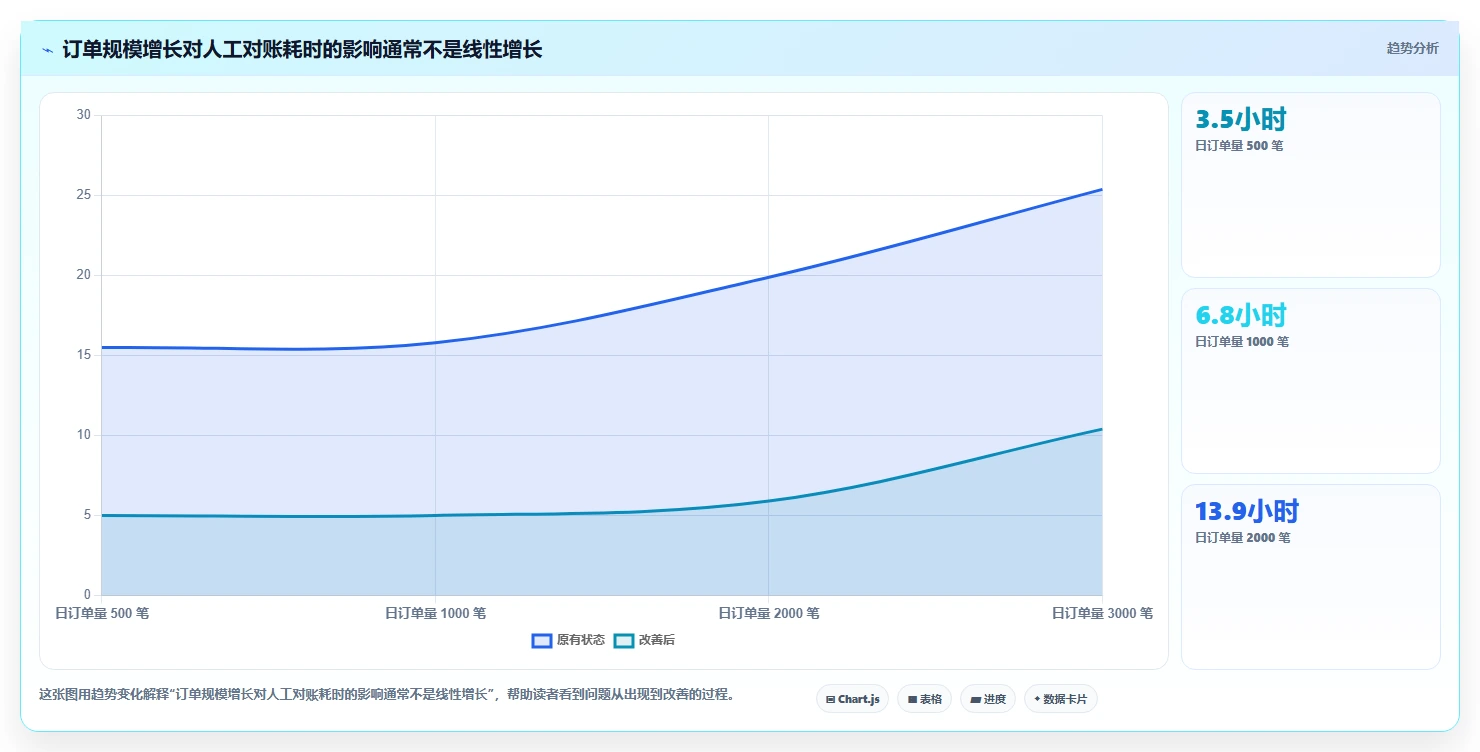The width and height of the screenshot is (1480, 752).
Task: Open the 13.9小时 data card
Action: click(1310, 577)
